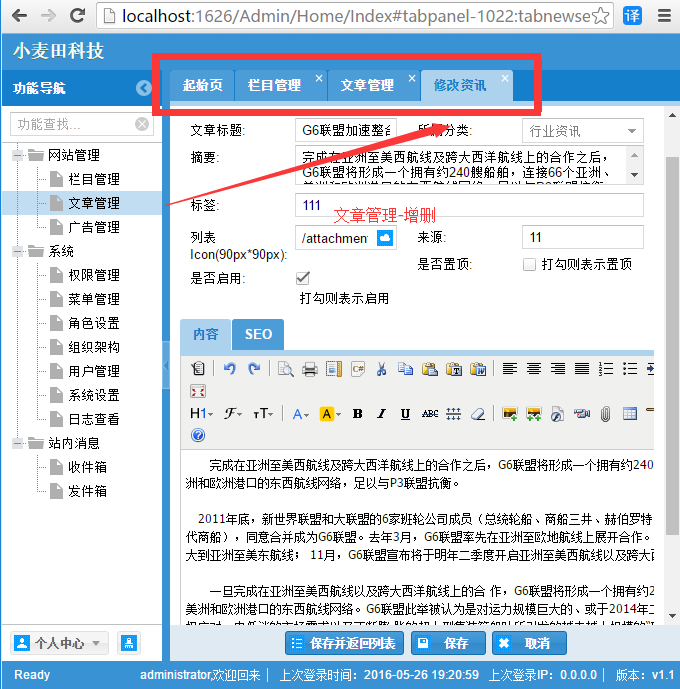The width and height of the screenshot is (680, 689).
Task: Click the 功能查找 search field
Action: point(82,124)
